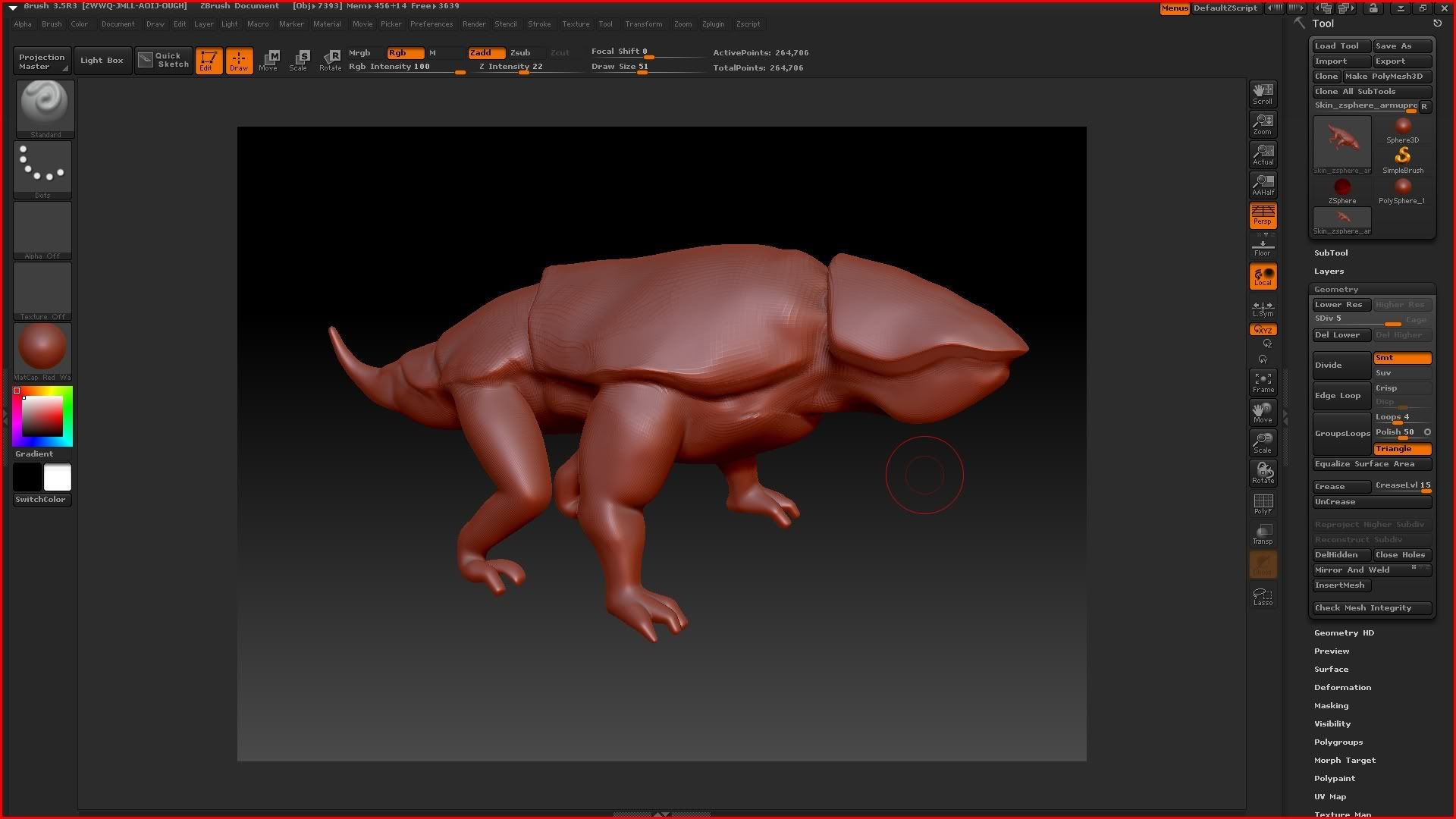Click the Lasso selection icon
Image resolution: width=1456 pixels, height=819 pixels.
pyautogui.click(x=1263, y=596)
